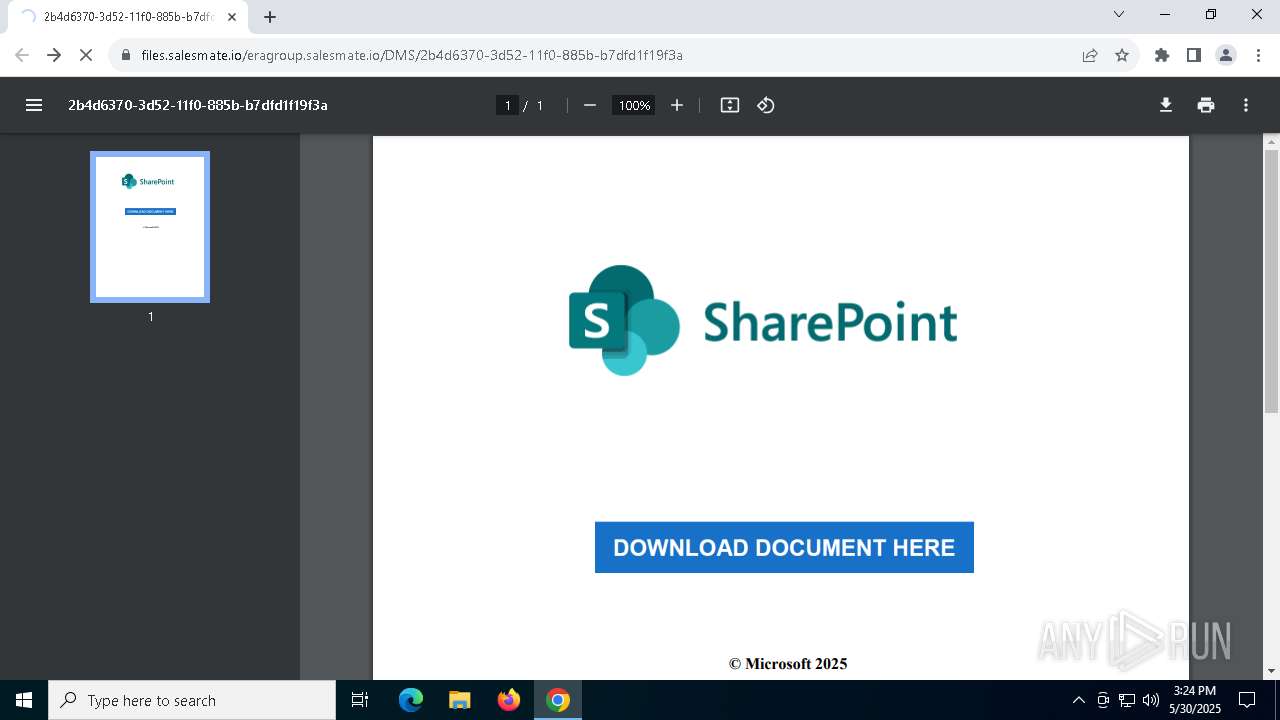Bookmark this tab with the star
1280x720 pixels.
pyautogui.click(x=1122, y=55)
